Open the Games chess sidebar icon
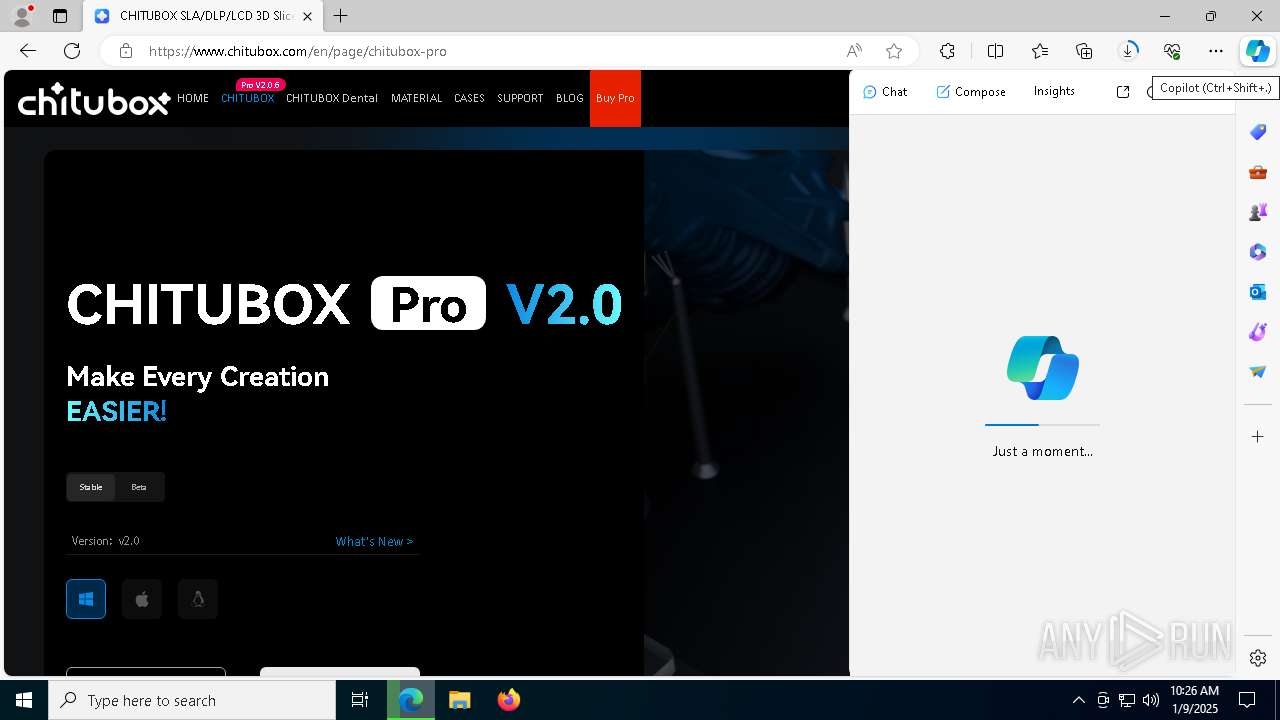This screenshot has height=720, width=1280. pos(1258,212)
